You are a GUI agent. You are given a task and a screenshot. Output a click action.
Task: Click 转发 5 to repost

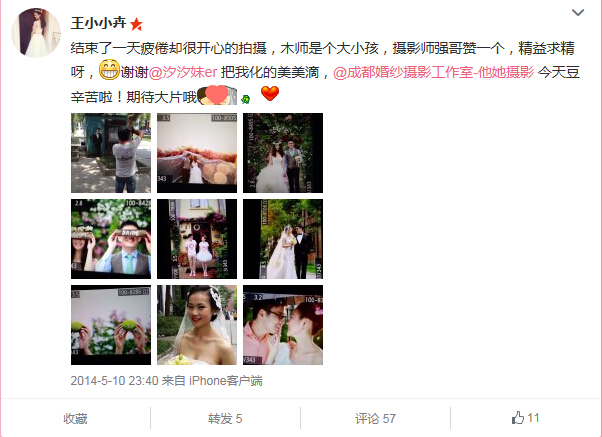(225, 418)
